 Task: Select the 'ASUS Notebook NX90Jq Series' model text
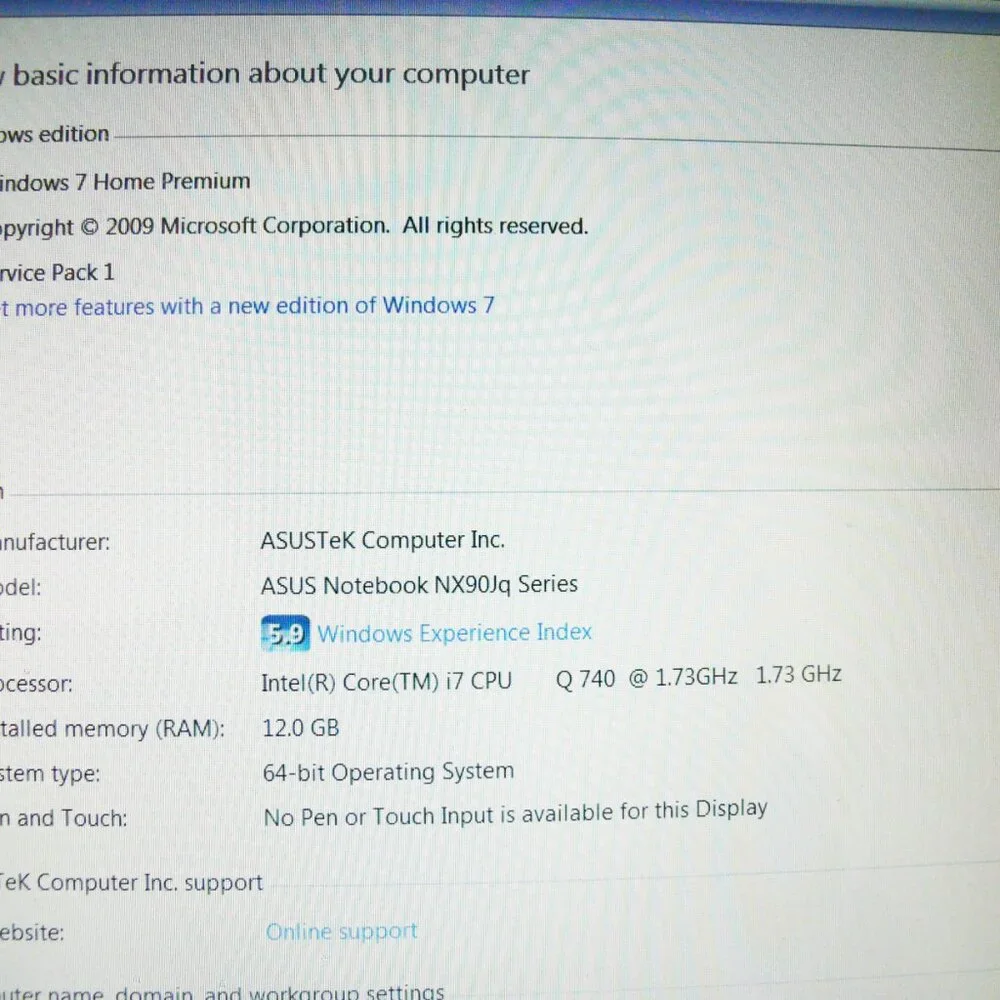click(x=419, y=585)
